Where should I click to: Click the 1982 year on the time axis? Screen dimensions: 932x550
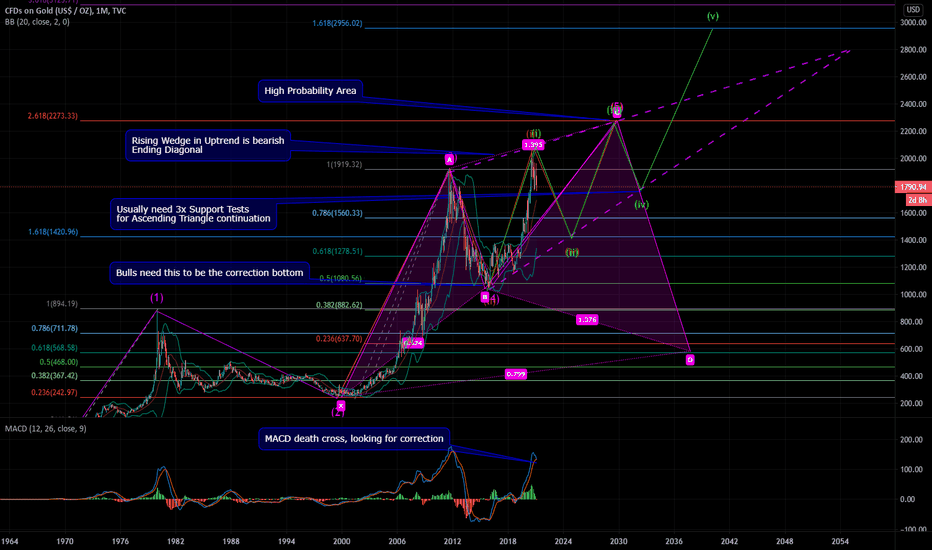pos(176,542)
